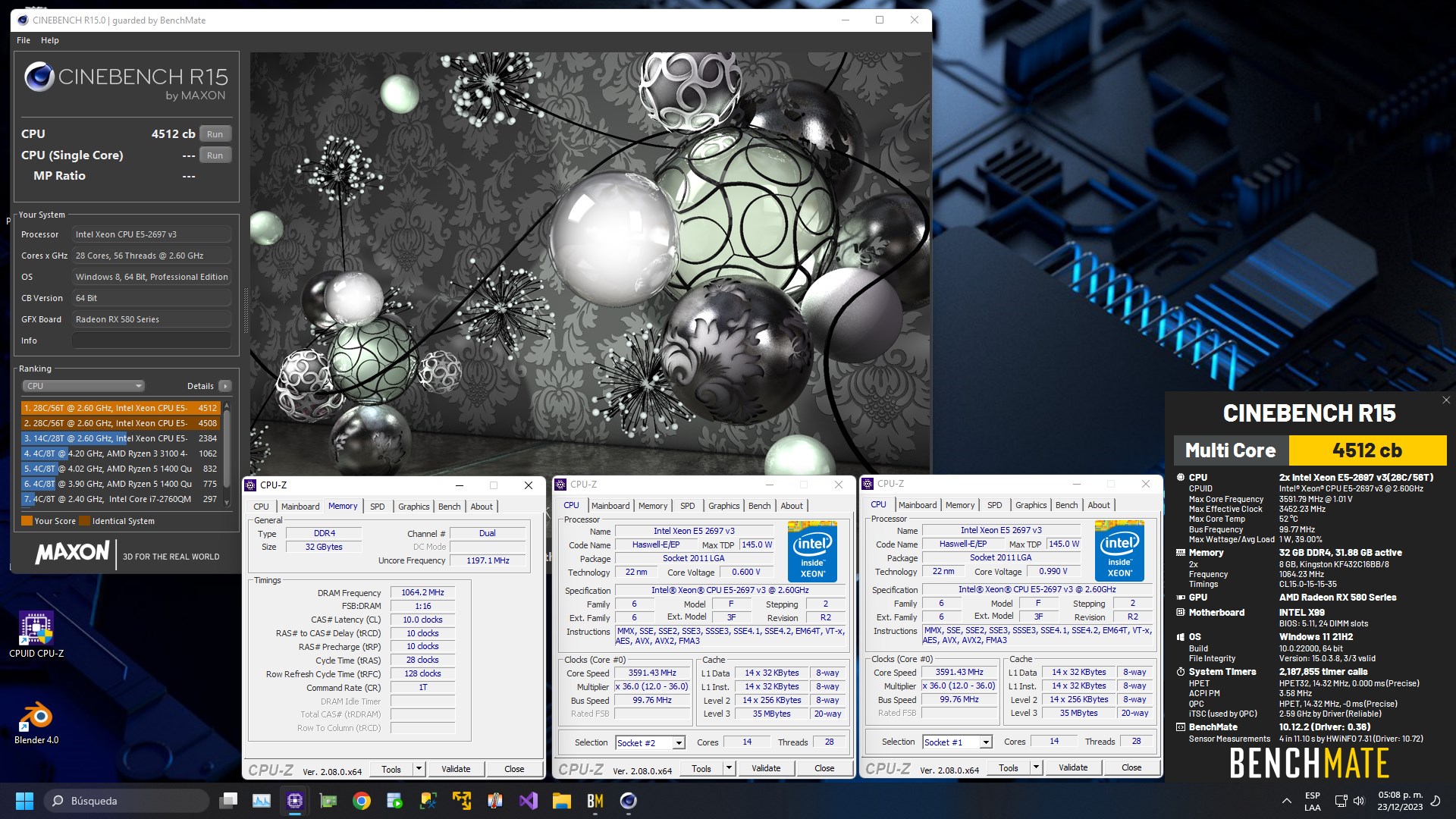Select ranking row 4 AMD Ryzen 3 3100
This screenshot has width=1456, height=819.
point(121,453)
